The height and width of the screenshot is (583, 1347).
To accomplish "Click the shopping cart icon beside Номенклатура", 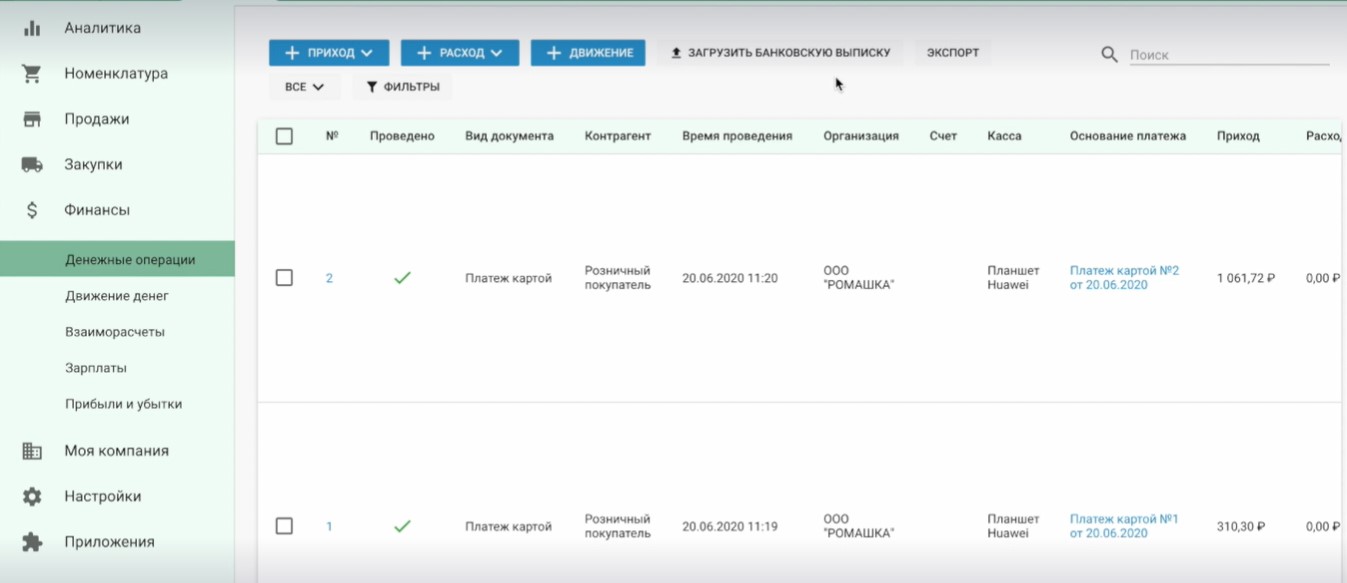I will (x=32, y=74).
